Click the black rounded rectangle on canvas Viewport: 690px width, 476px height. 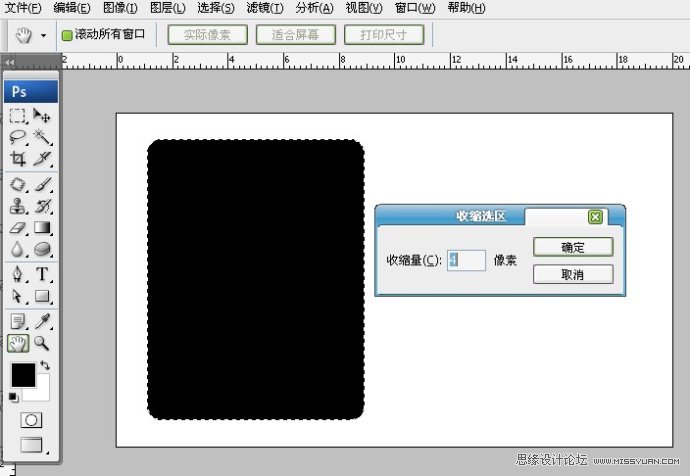(x=256, y=279)
